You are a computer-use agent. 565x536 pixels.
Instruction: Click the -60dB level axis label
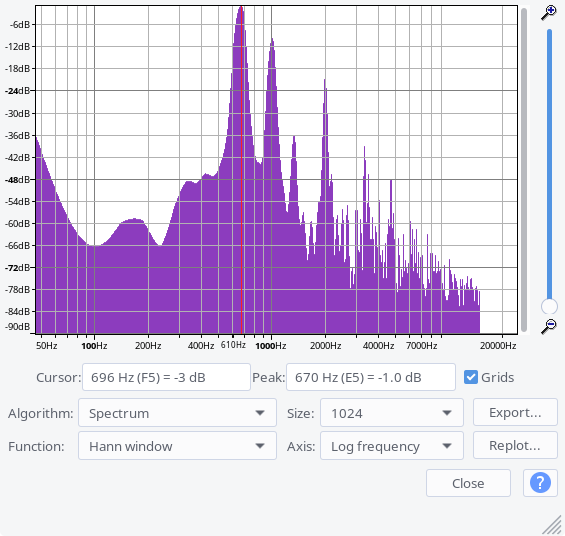[18, 223]
